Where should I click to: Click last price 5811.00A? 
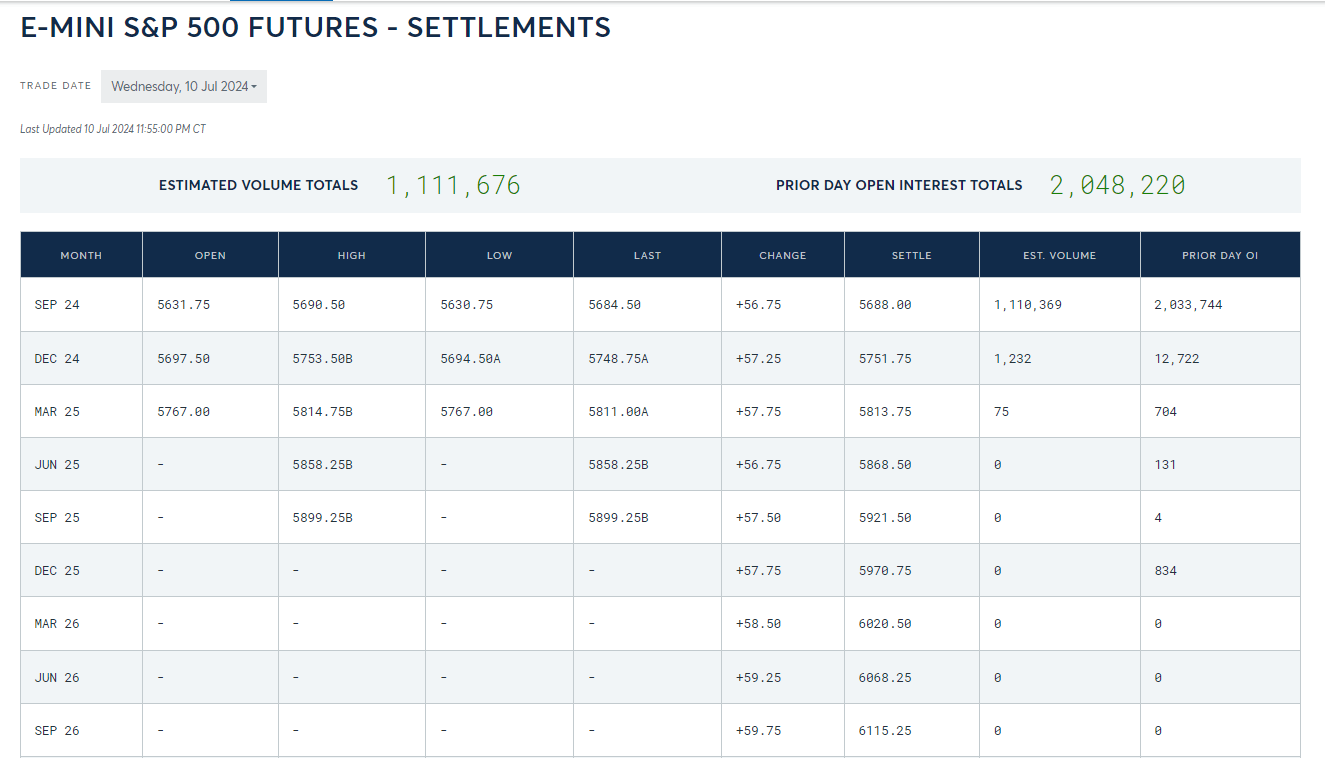tap(618, 411)
